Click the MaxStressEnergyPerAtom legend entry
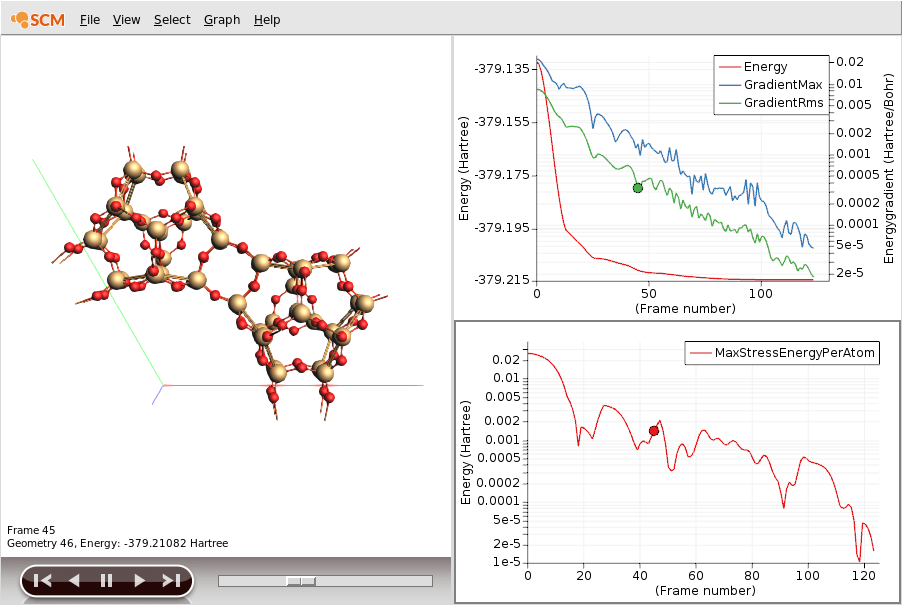Image resolution: width=902 pixels, height=605 pixels. (782, 353)
